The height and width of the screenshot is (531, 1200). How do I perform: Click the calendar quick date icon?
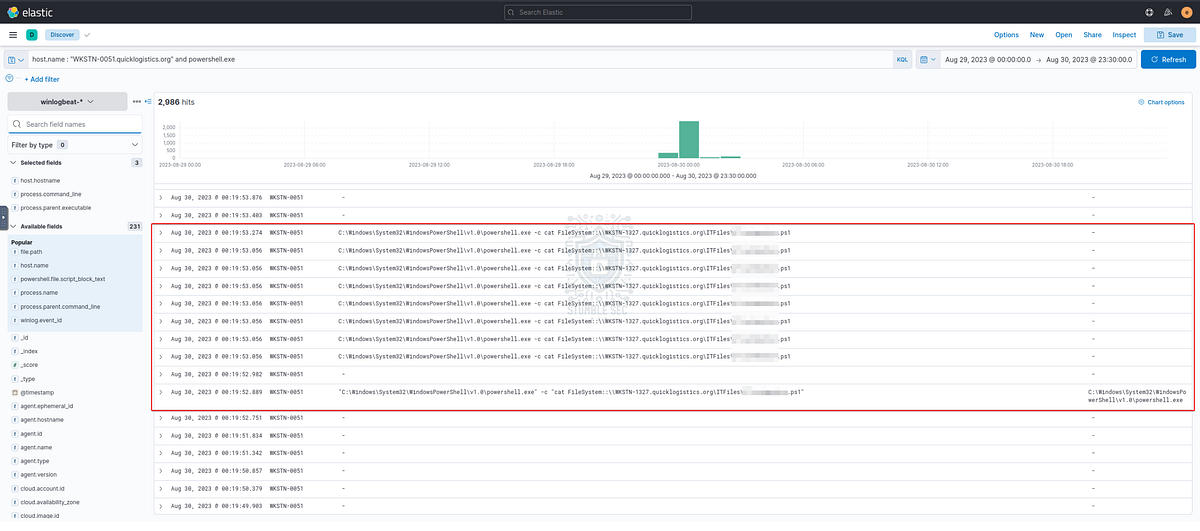tap(927, 60)
